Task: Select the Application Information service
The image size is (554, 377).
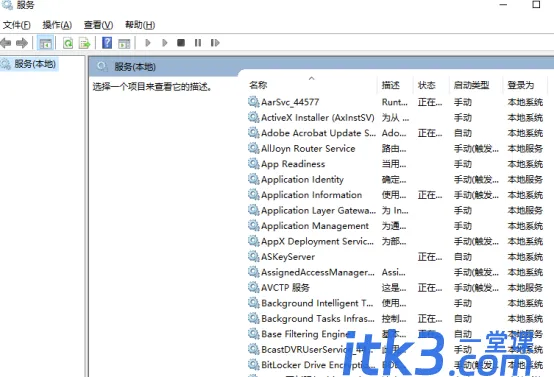Action: [395, 195]
